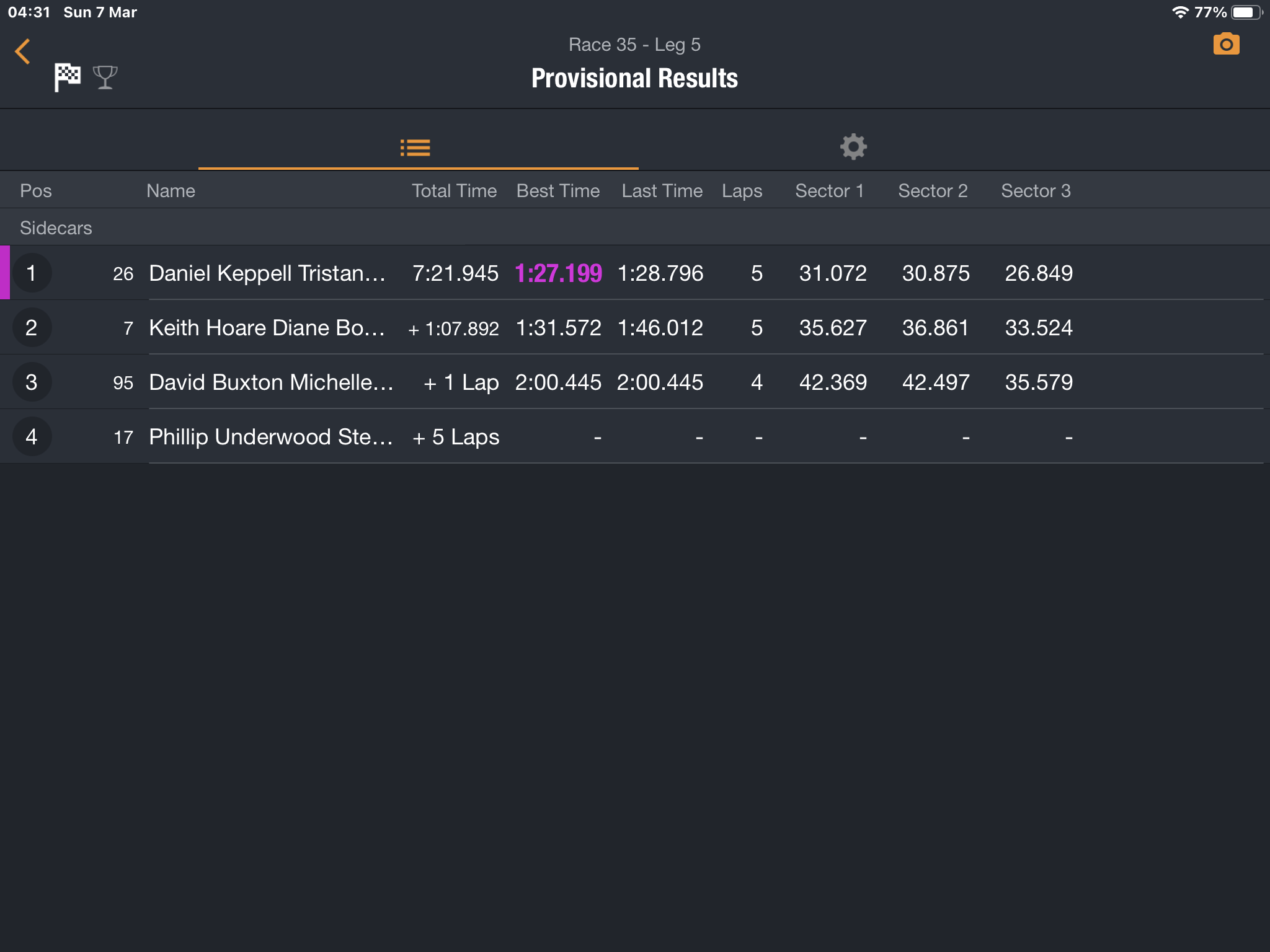Sort by the Laps header

[742, 191]
